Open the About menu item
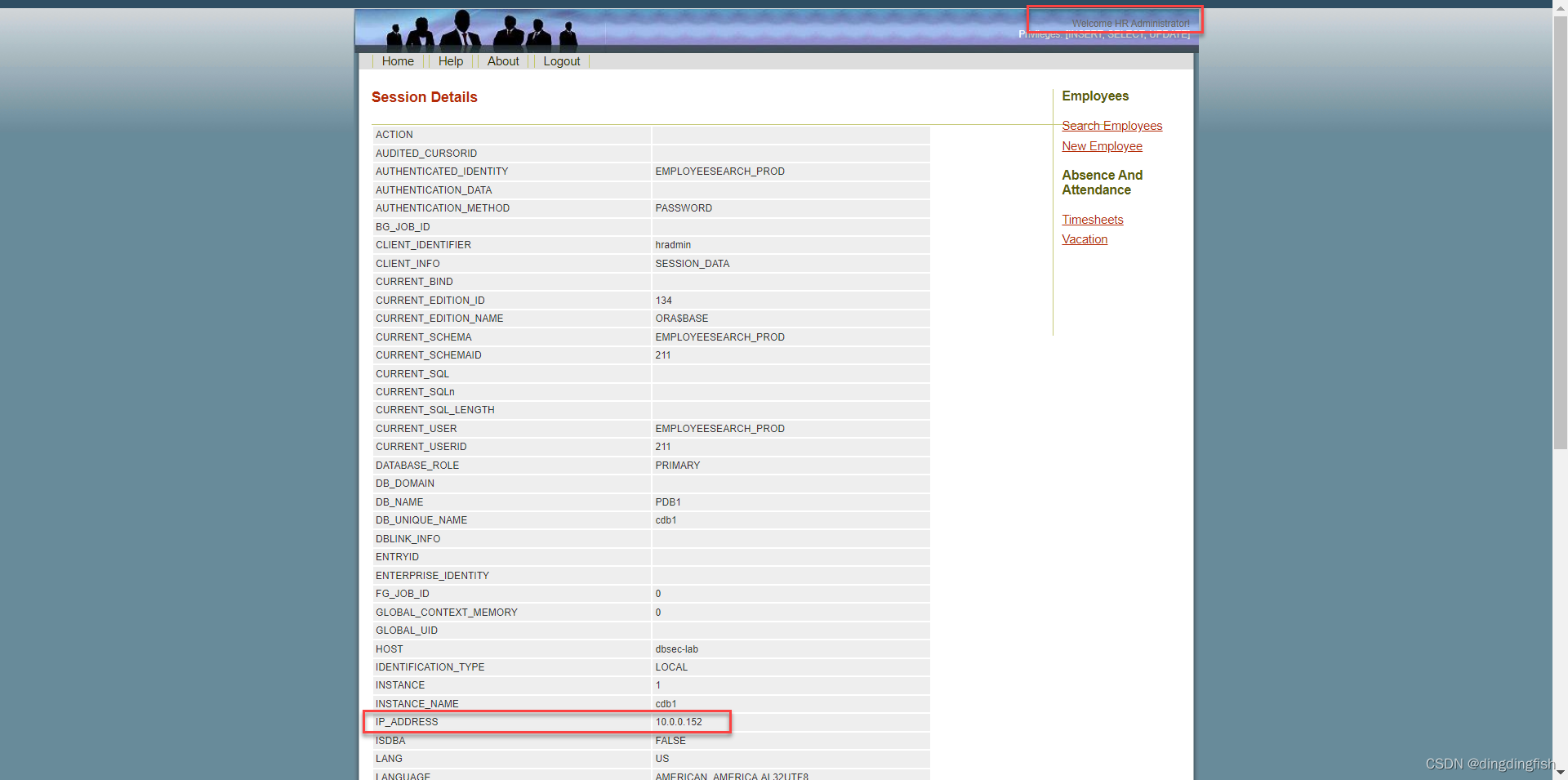The height and width of the screenshot is (780, 1568). tap(503, 61)
